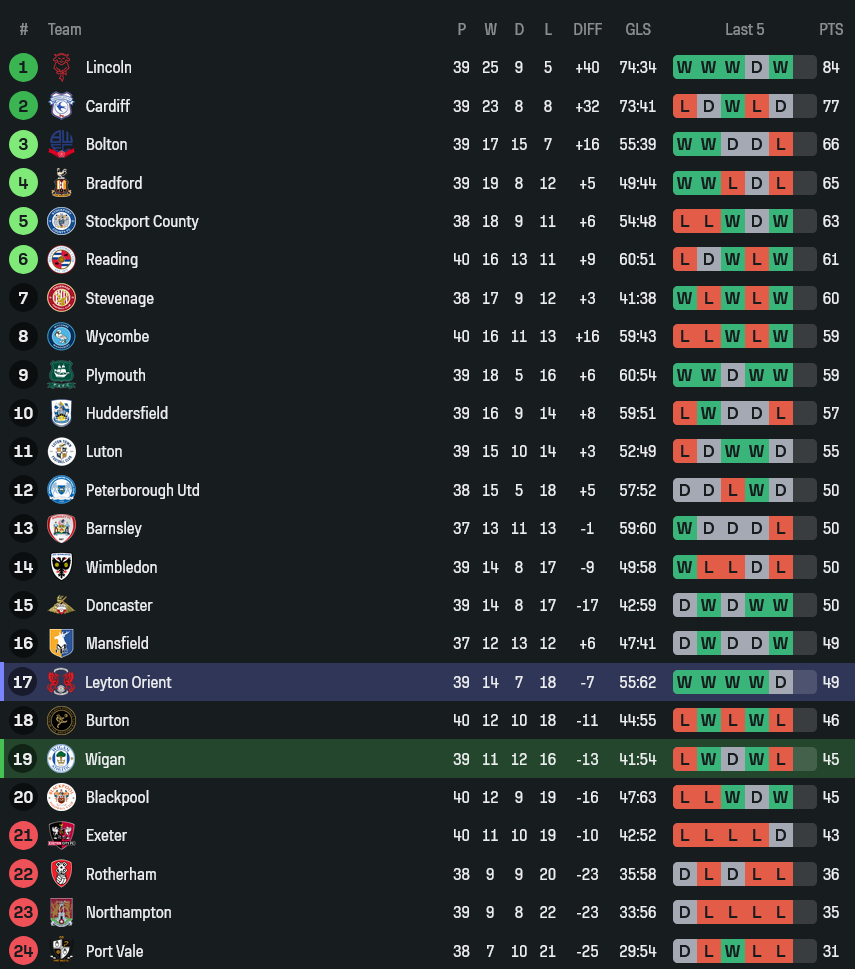Click the draw badge in Exeter's Last 5
This screenshot has height=969, width=855.
coord(781,835)
